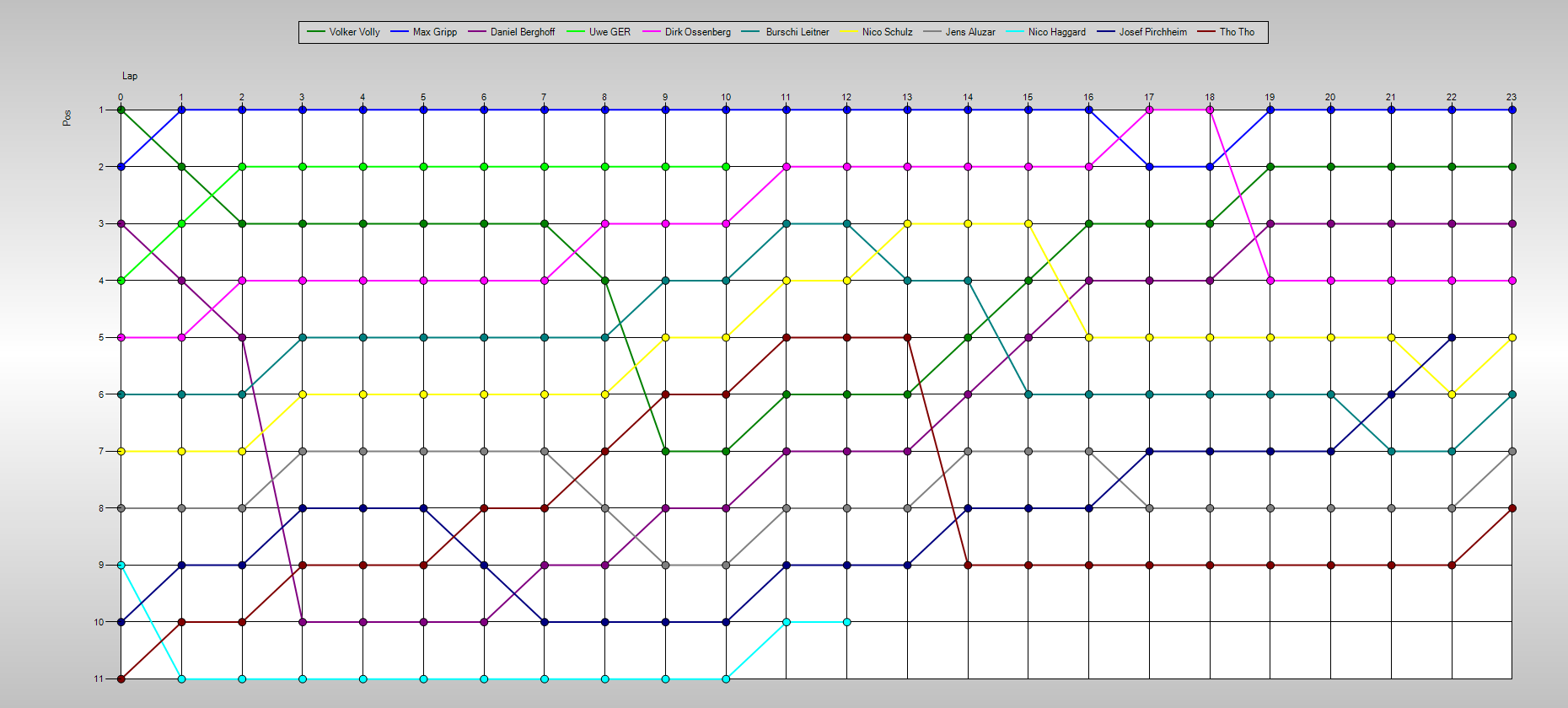The width and height of the screenshot is (1568, 708).
Task: Click Nico Schulz's point at lap 13, position 3
Action: coord(907,223)
